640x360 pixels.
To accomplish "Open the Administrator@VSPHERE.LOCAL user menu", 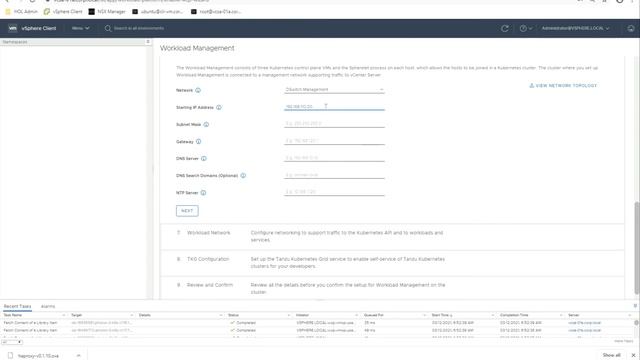I will (576, 28).
